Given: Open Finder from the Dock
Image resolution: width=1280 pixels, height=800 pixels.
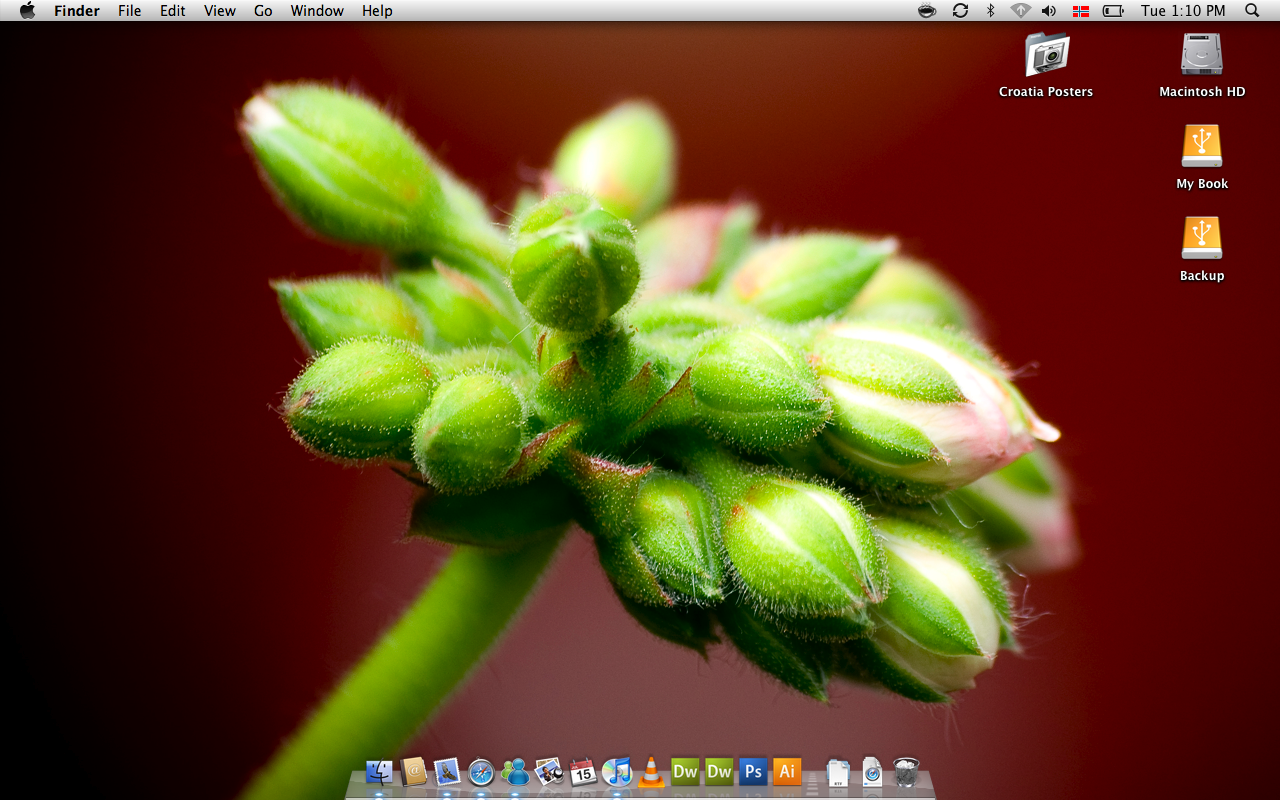Looking at the screenshot, I should (379, 772).
